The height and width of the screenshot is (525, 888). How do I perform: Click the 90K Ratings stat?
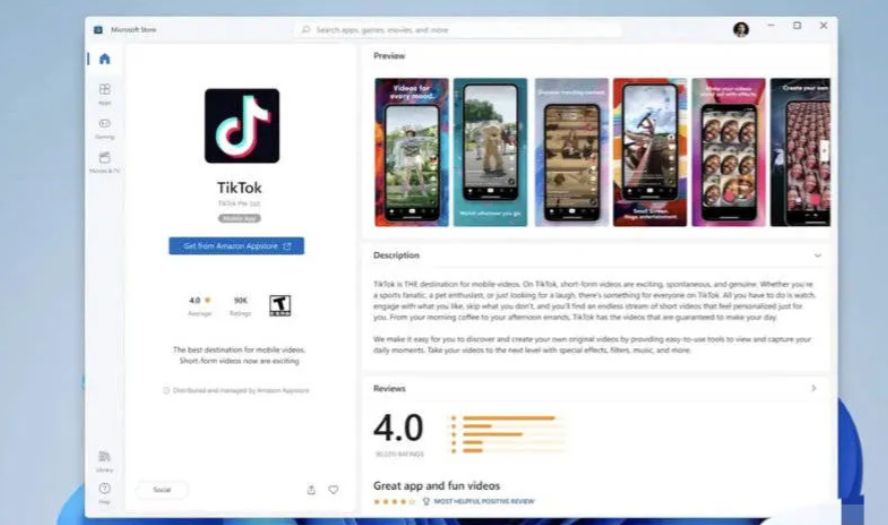point(240,306)
